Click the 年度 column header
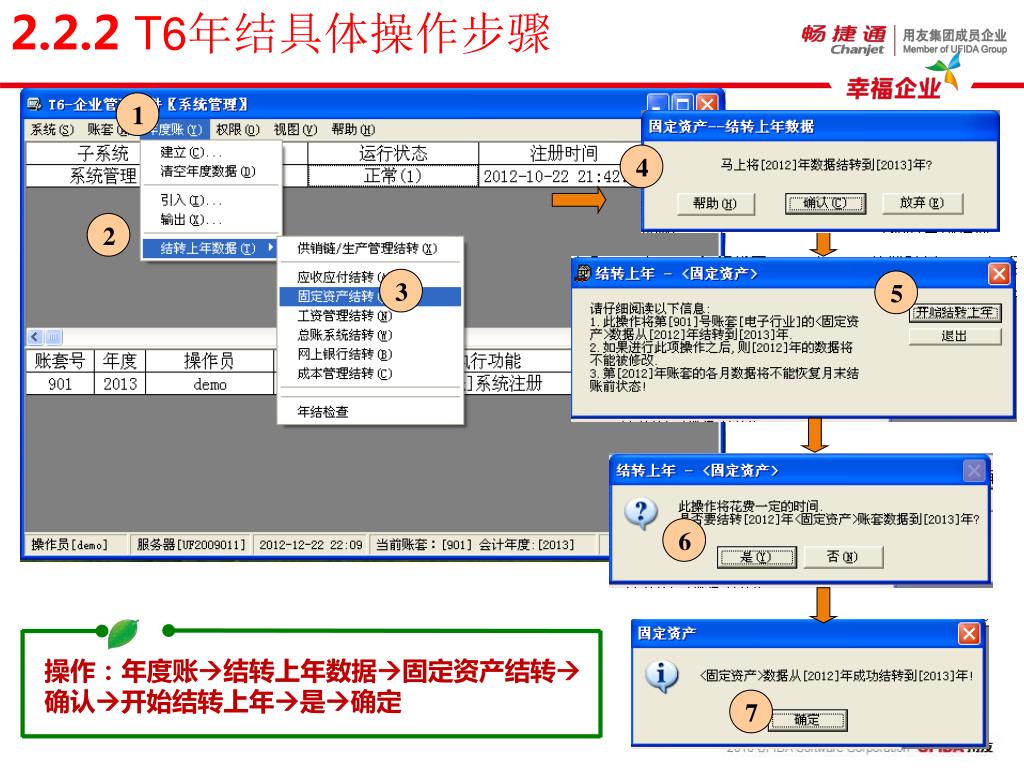The width and height of the screenshot is (1024, 768). pos(120,360)
